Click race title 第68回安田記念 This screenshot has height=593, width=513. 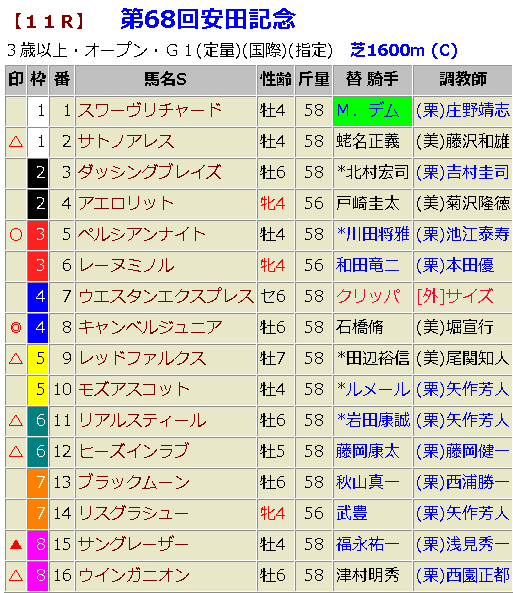tap(208, 19)
